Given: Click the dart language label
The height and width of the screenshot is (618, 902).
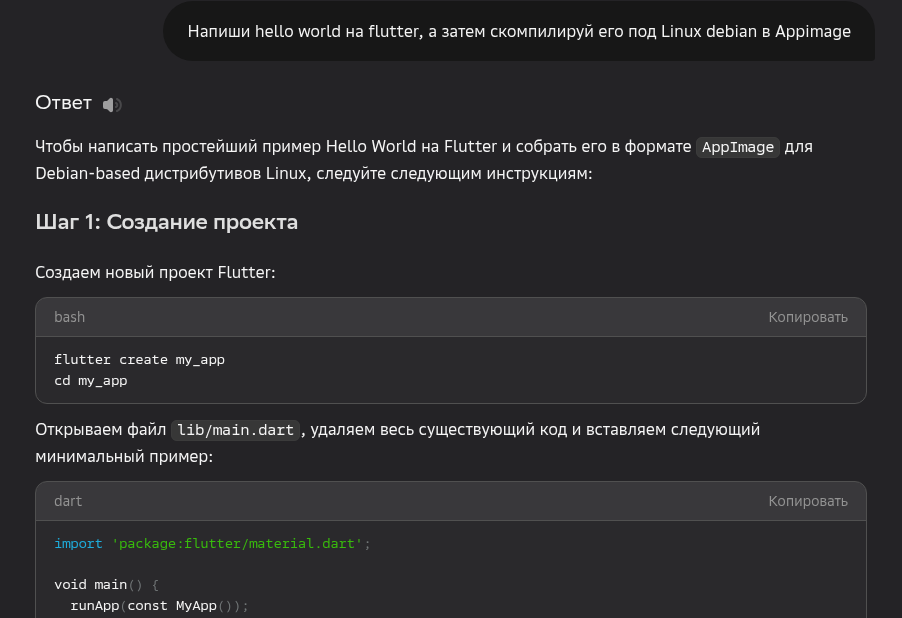Looking at the screenshot, I should tap(68, 501).
